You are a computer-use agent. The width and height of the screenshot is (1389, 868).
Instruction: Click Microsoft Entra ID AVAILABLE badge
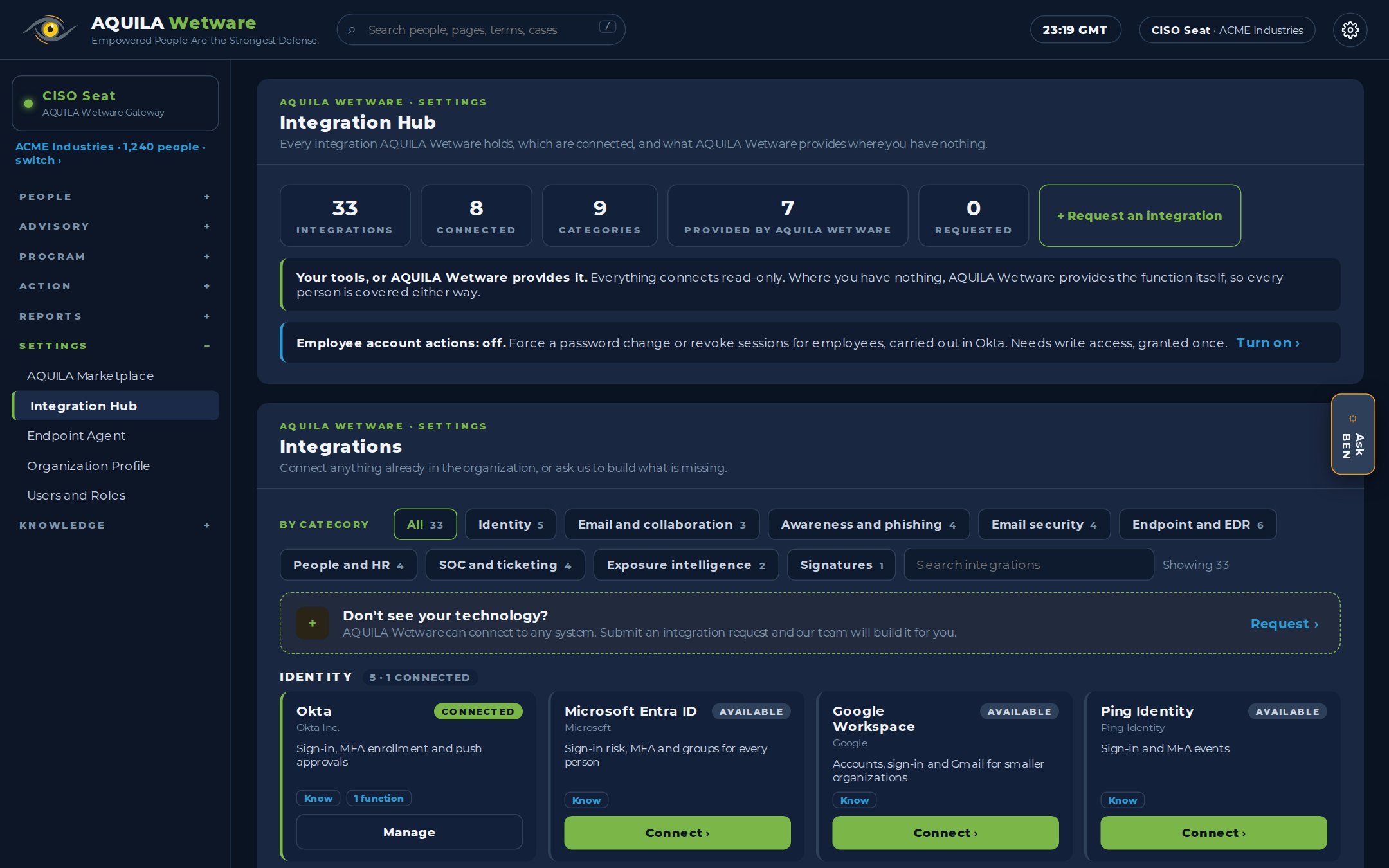click(x=751, y=711)
